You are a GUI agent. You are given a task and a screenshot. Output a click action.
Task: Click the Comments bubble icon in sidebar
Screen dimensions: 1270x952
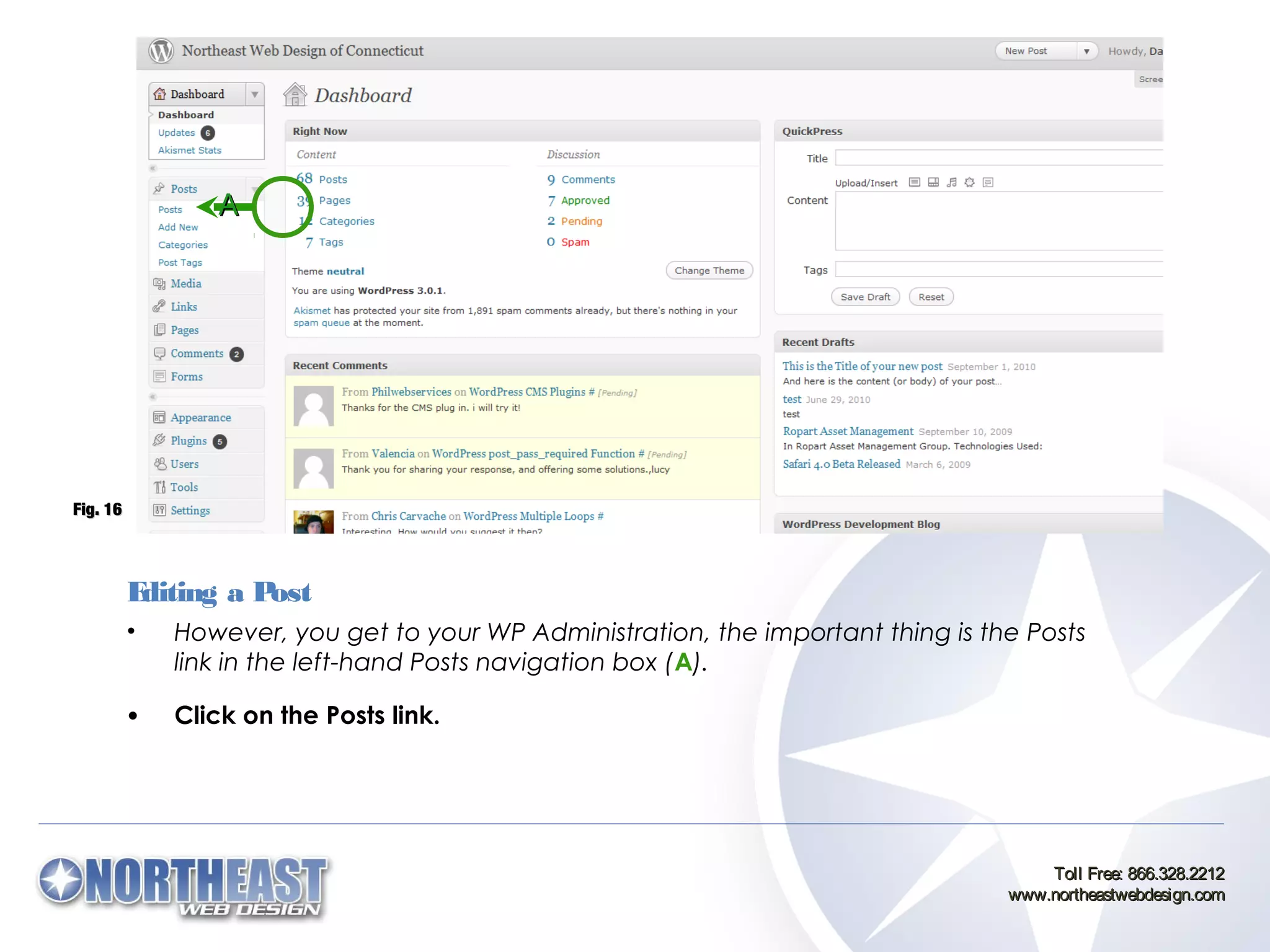[159, 353]
